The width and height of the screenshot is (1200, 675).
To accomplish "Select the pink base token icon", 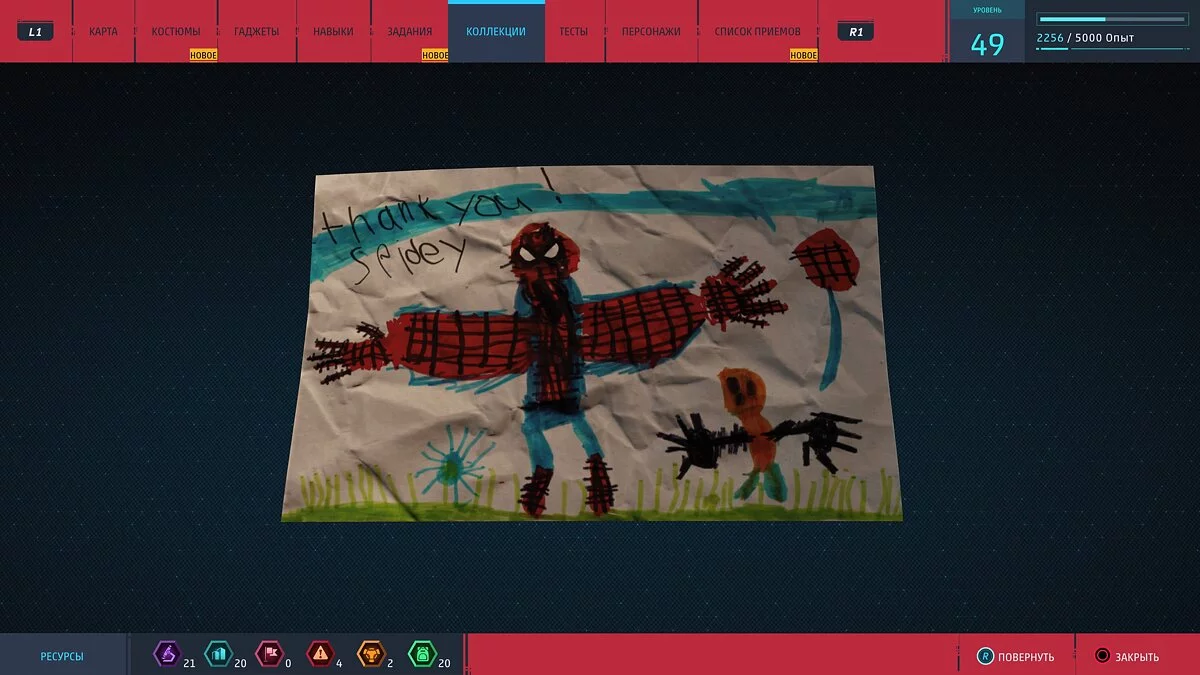I will pyautogui.click(x=269, y=654).
